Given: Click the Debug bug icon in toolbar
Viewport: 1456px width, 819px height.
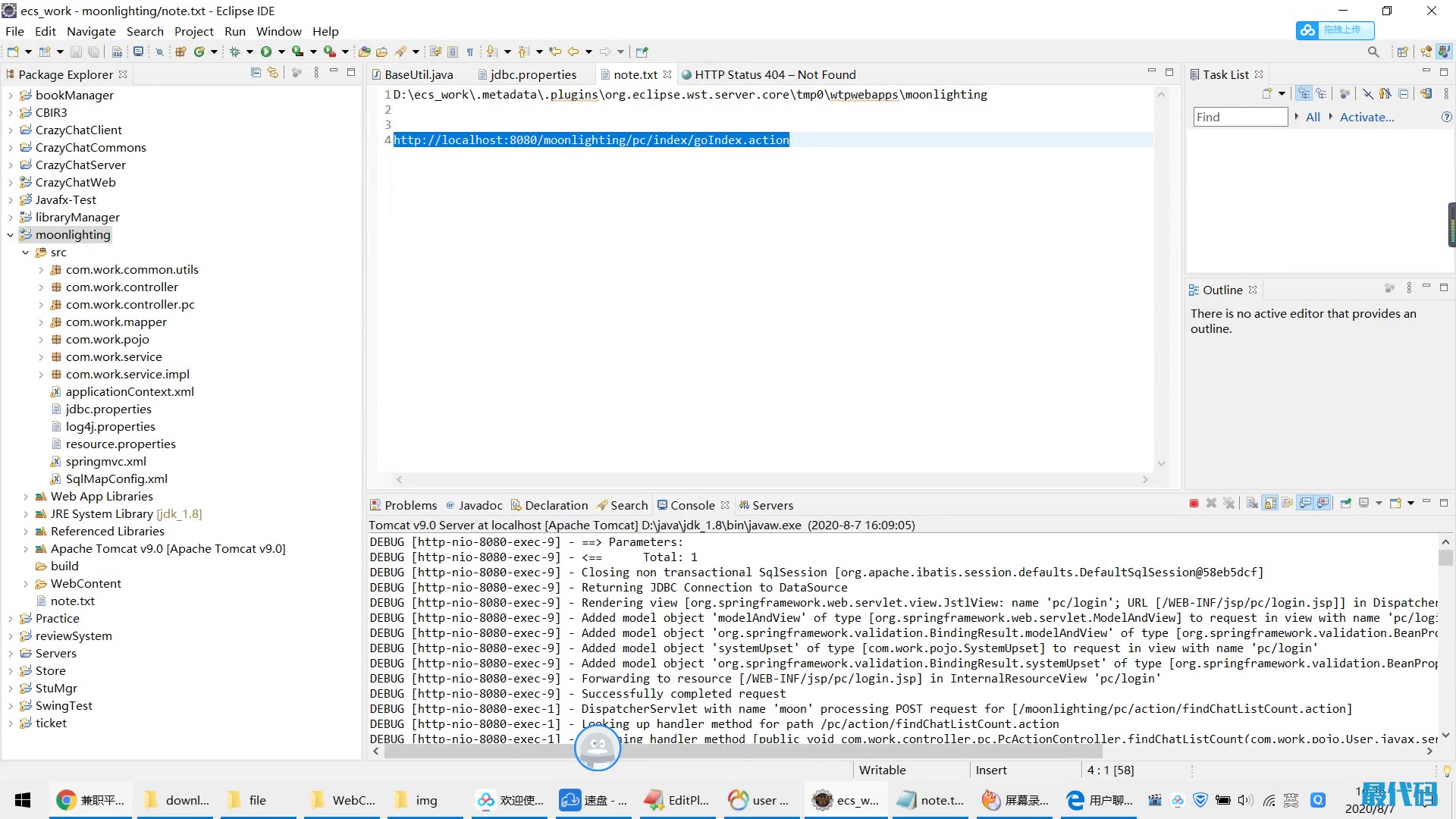Looking at the screenshot, I should 235,52.
